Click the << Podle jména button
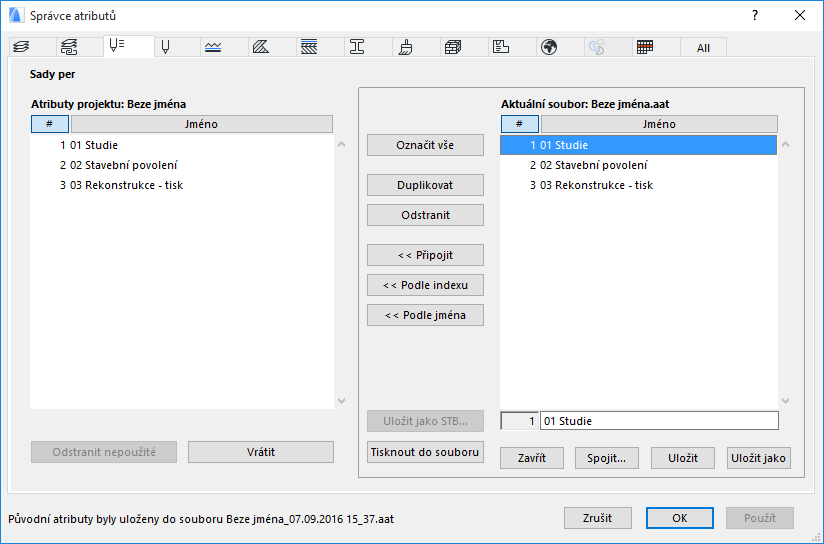The image size is (824, 544). pos(425,315)
